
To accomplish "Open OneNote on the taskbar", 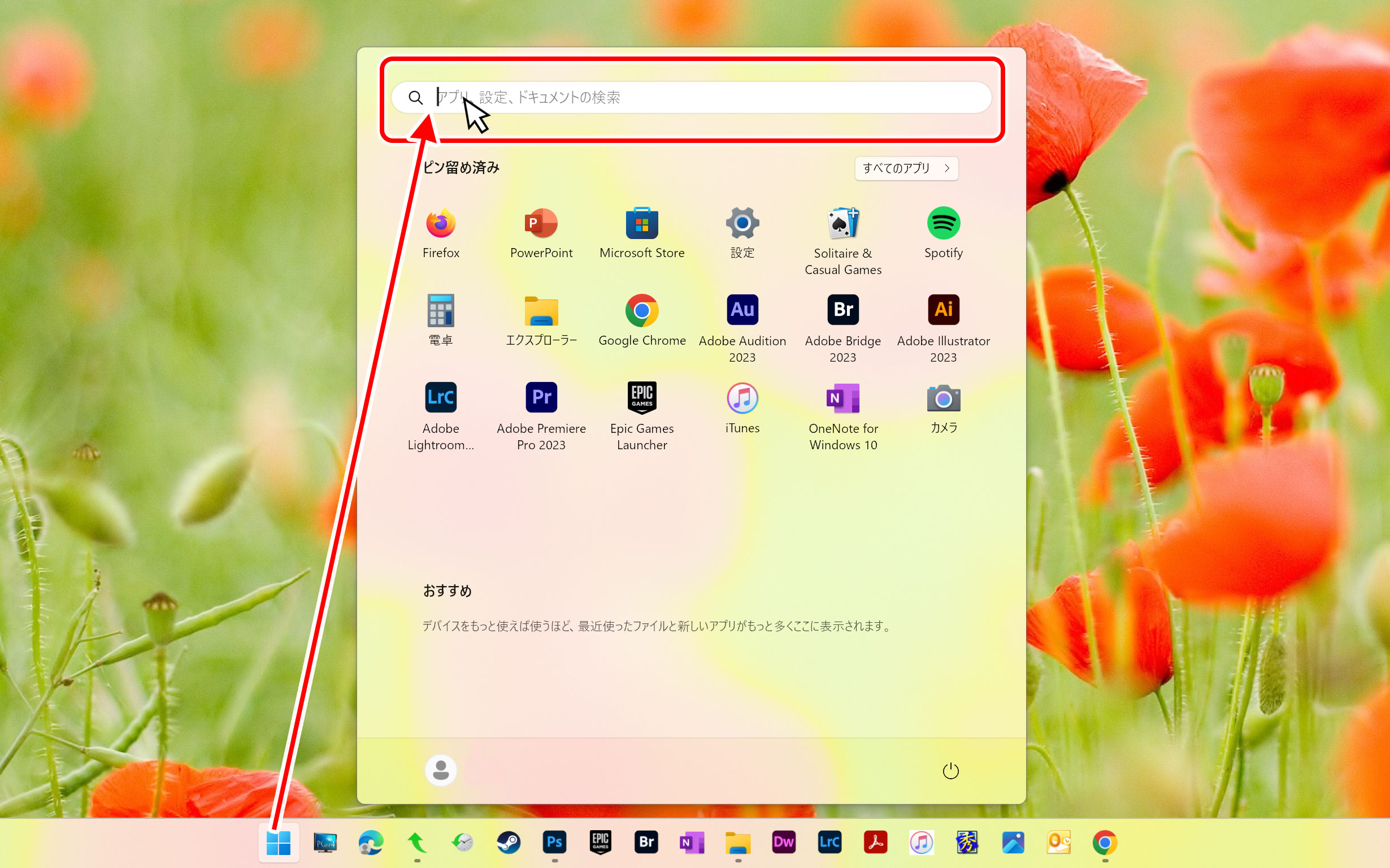I will (692, 842).
